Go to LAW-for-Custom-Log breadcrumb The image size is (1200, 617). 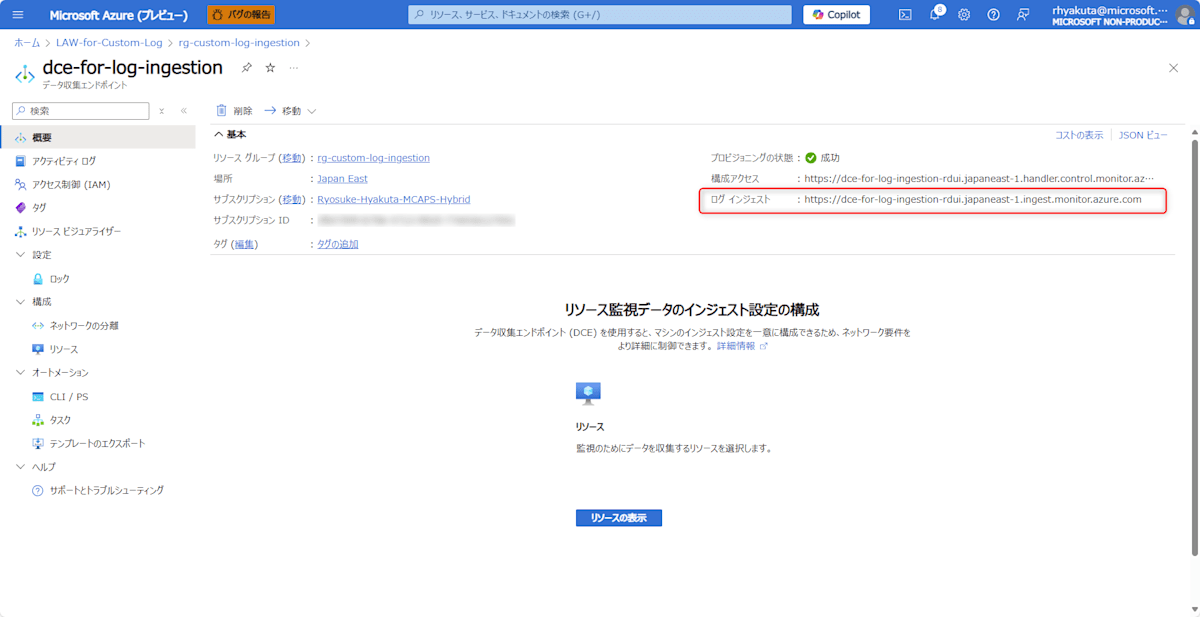(x=110, y=43)
